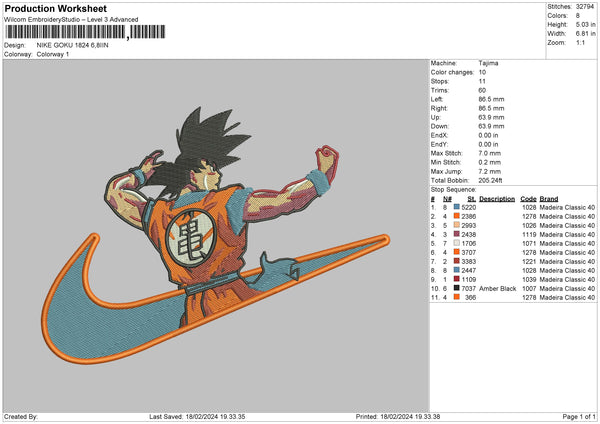Viewport: 600px width, 424px height.
Task: Click the orange swatch beside stitch count 366
Action: click(x=457, y=297)
